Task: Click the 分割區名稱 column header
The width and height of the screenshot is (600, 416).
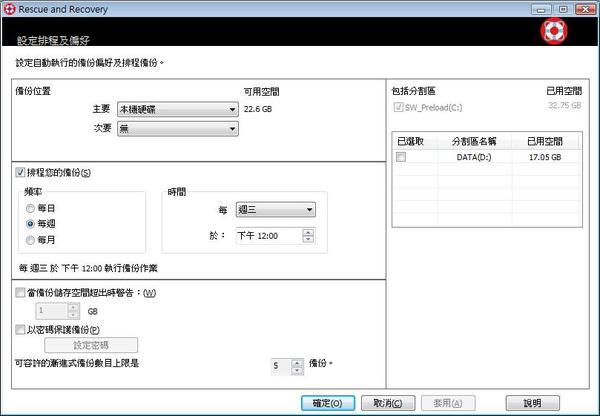Action: pyautogui.click(x=474, y=142)
